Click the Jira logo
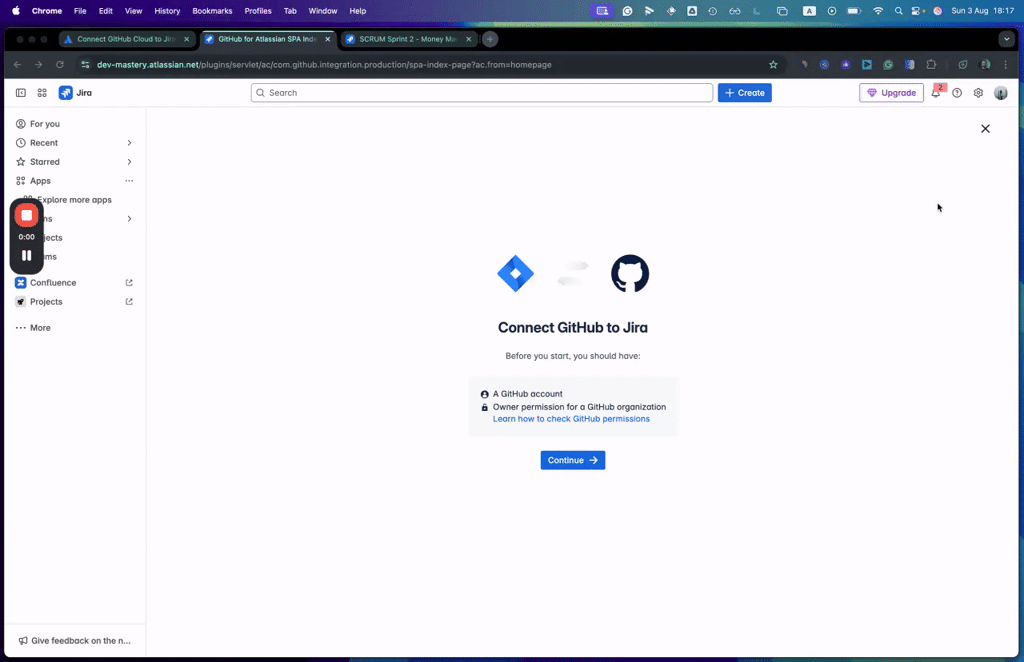1024x662 pixels. tap(75, 93)
